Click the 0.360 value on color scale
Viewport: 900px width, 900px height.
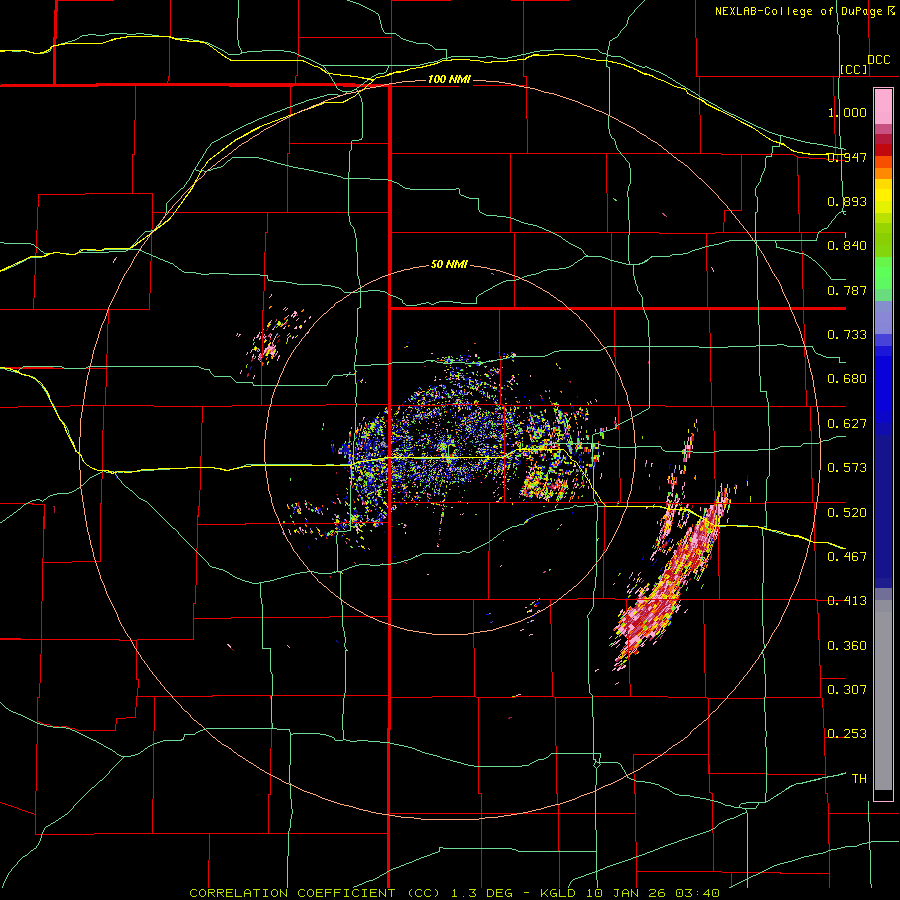point(847,646)
